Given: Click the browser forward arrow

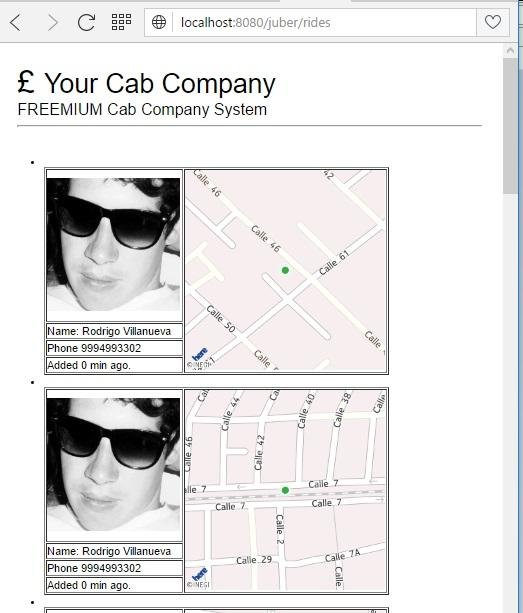Looking at the screenshot, I should (52, 22).
